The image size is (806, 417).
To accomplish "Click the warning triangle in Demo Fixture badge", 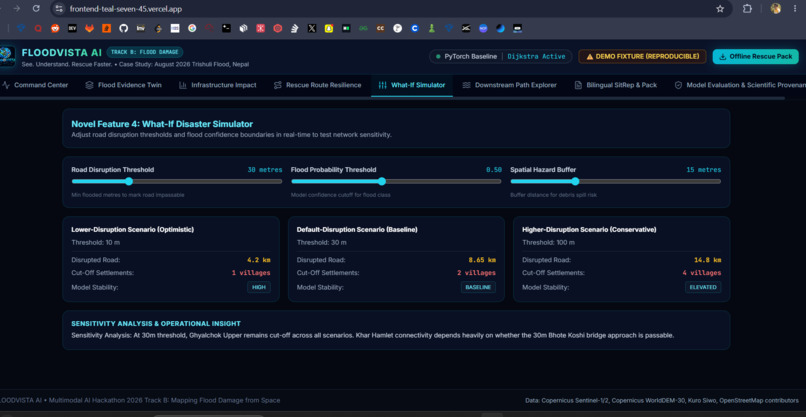I will point(590,57).
